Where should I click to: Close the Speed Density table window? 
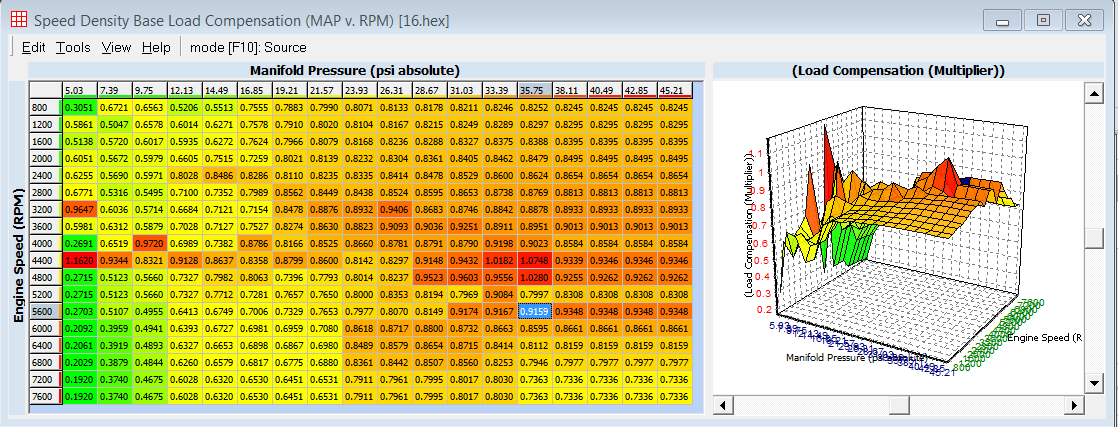[1085, 19]
